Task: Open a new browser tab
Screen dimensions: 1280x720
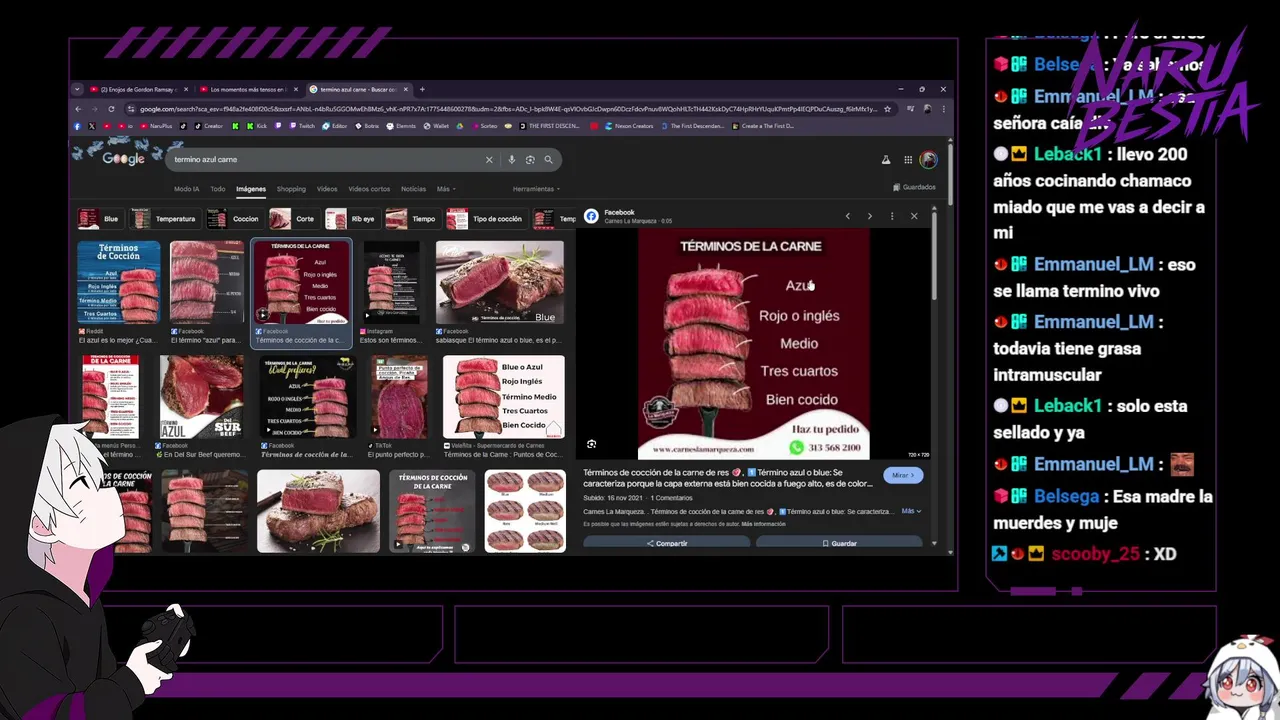Action: pos(422,89)
